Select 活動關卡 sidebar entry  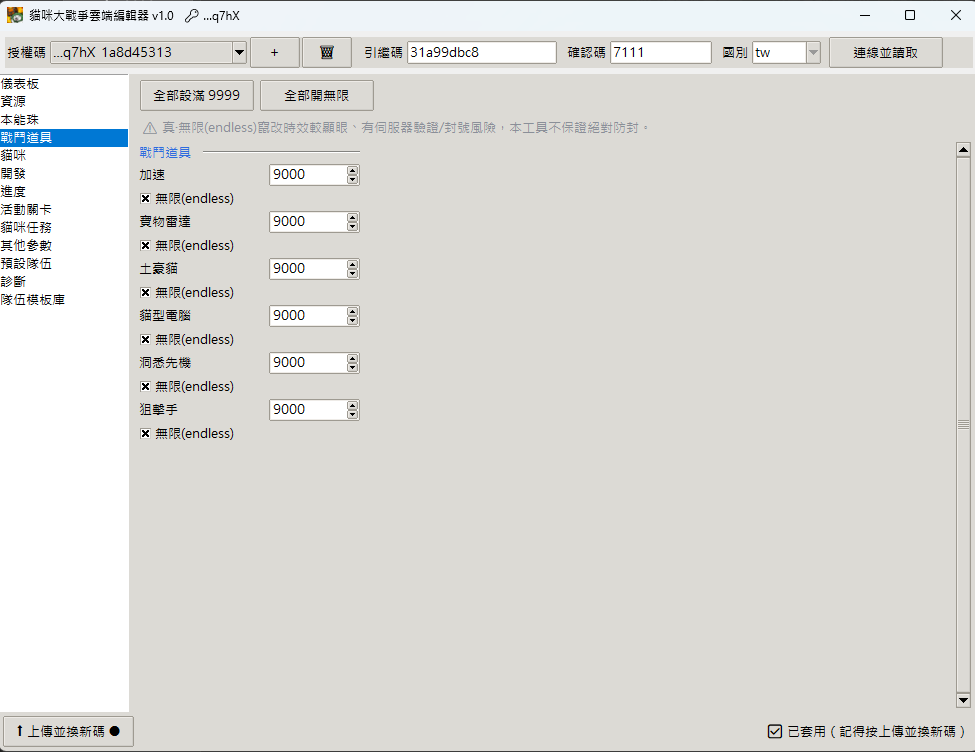[x=64, y=210]
